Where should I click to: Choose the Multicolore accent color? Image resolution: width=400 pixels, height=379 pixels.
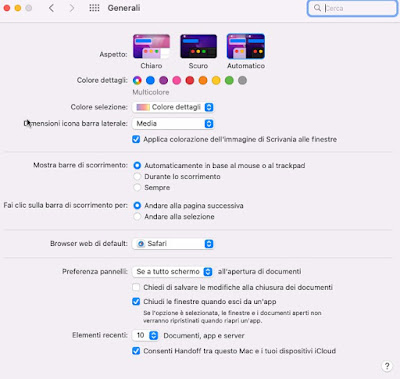137,80
